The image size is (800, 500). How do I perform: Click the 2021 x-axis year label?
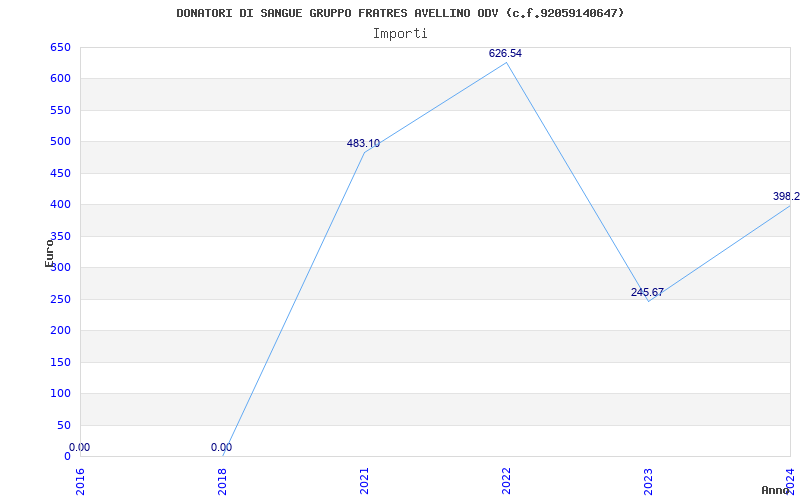[364, 482]
